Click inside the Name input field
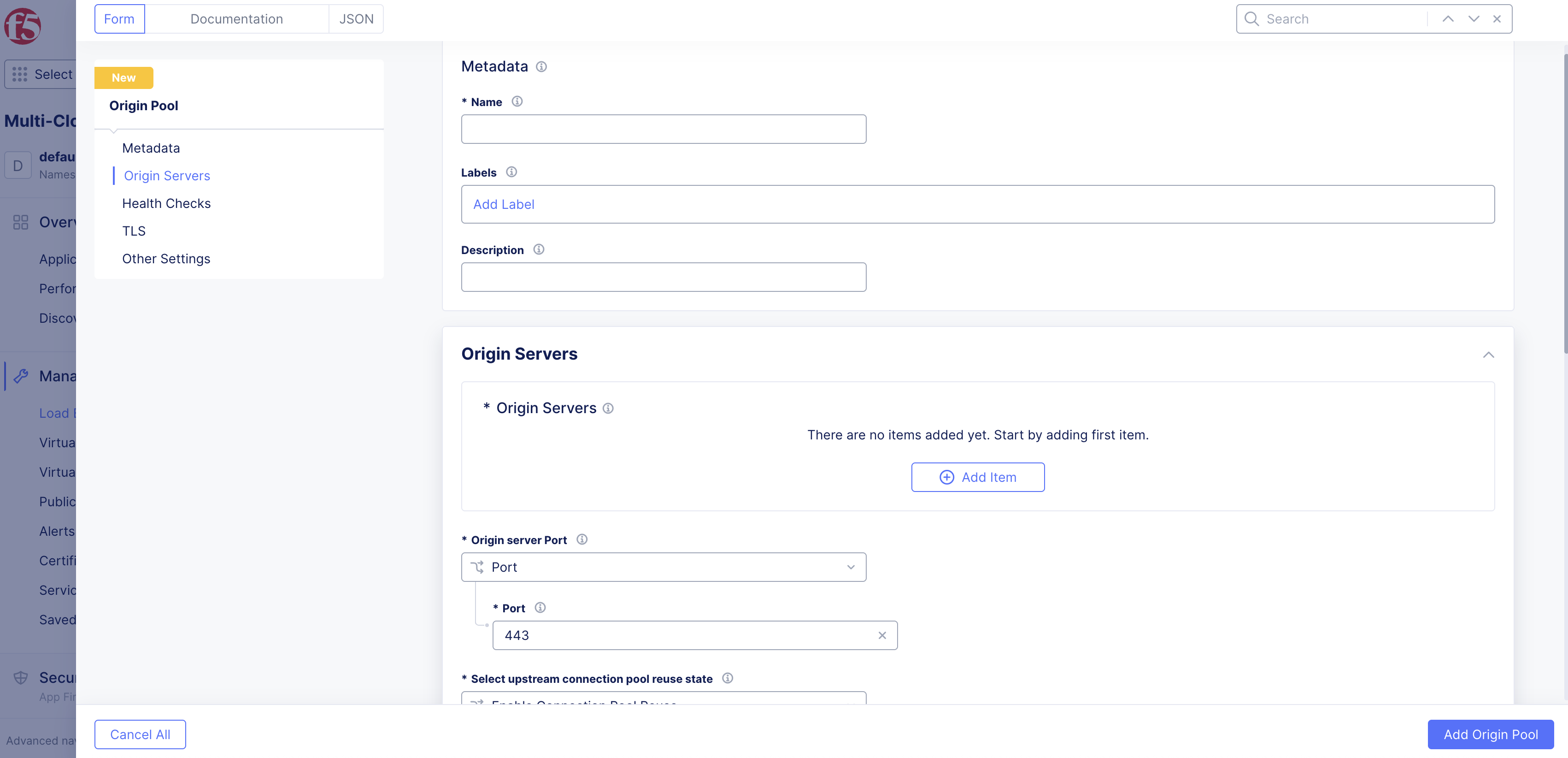 pyautogui.click(x=663, y=129)
